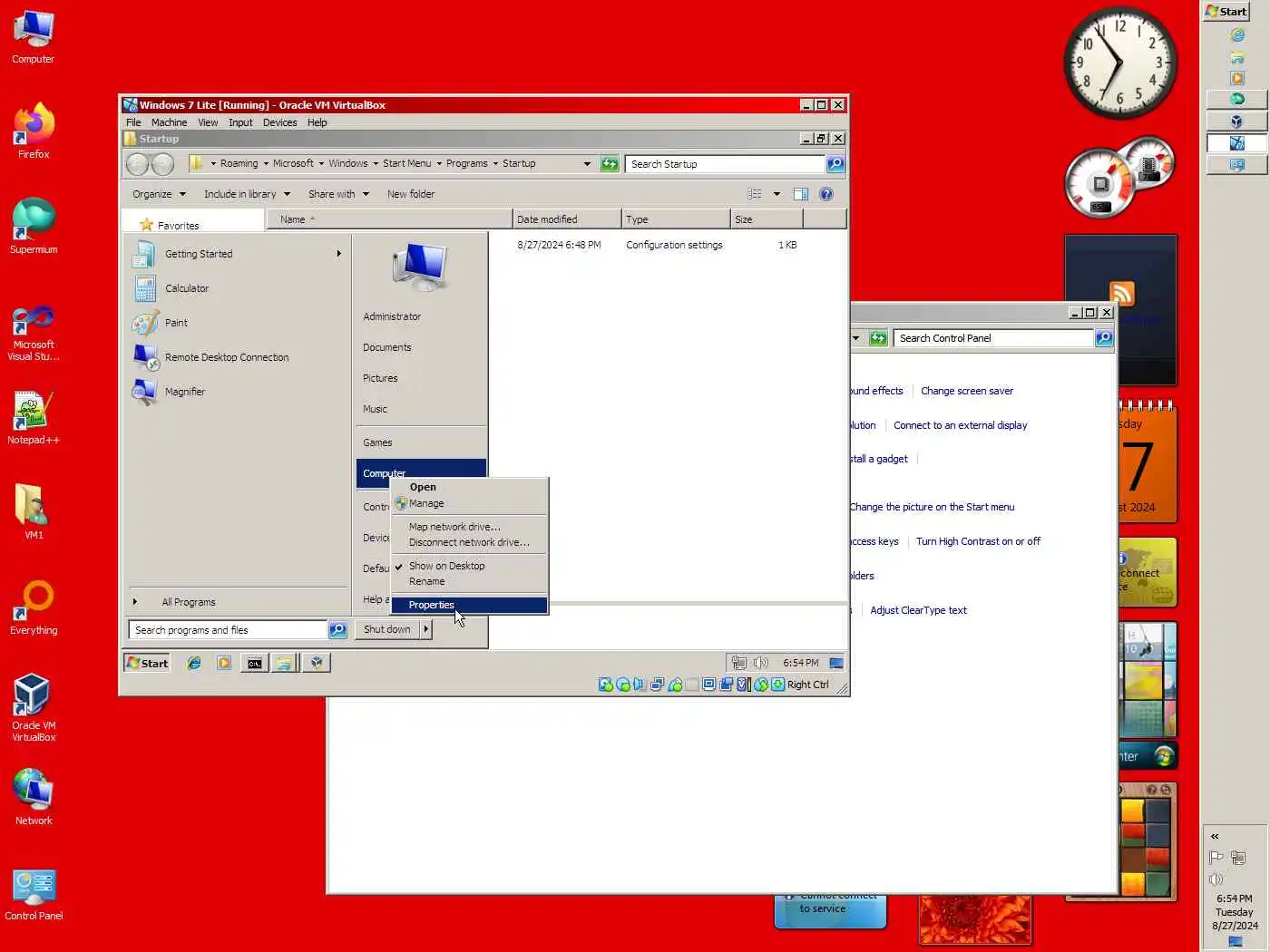Click Internet Explorer icon in host quick launch
The height and width of the screenshot is (952, 1270).
point(1236,34)
